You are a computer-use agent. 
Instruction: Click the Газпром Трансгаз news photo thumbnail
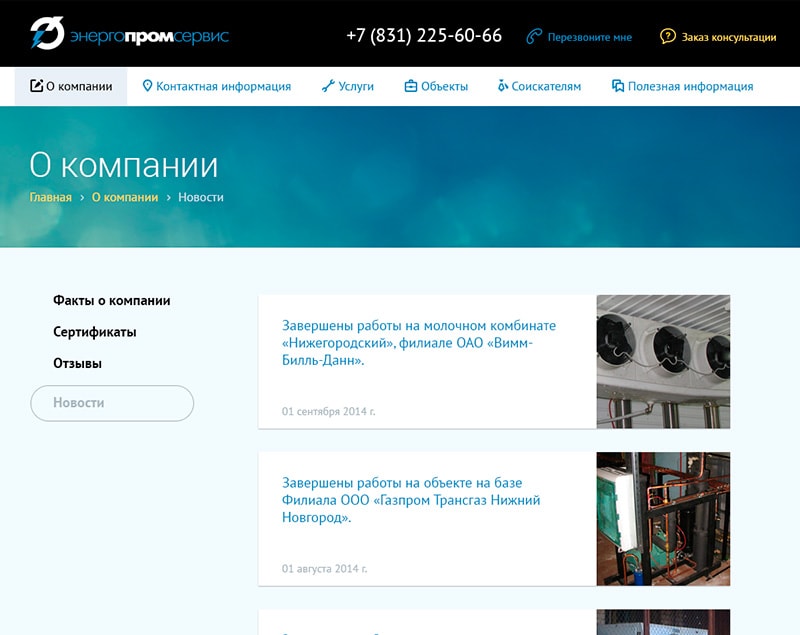pyautogui.click(x=663, y=518)
